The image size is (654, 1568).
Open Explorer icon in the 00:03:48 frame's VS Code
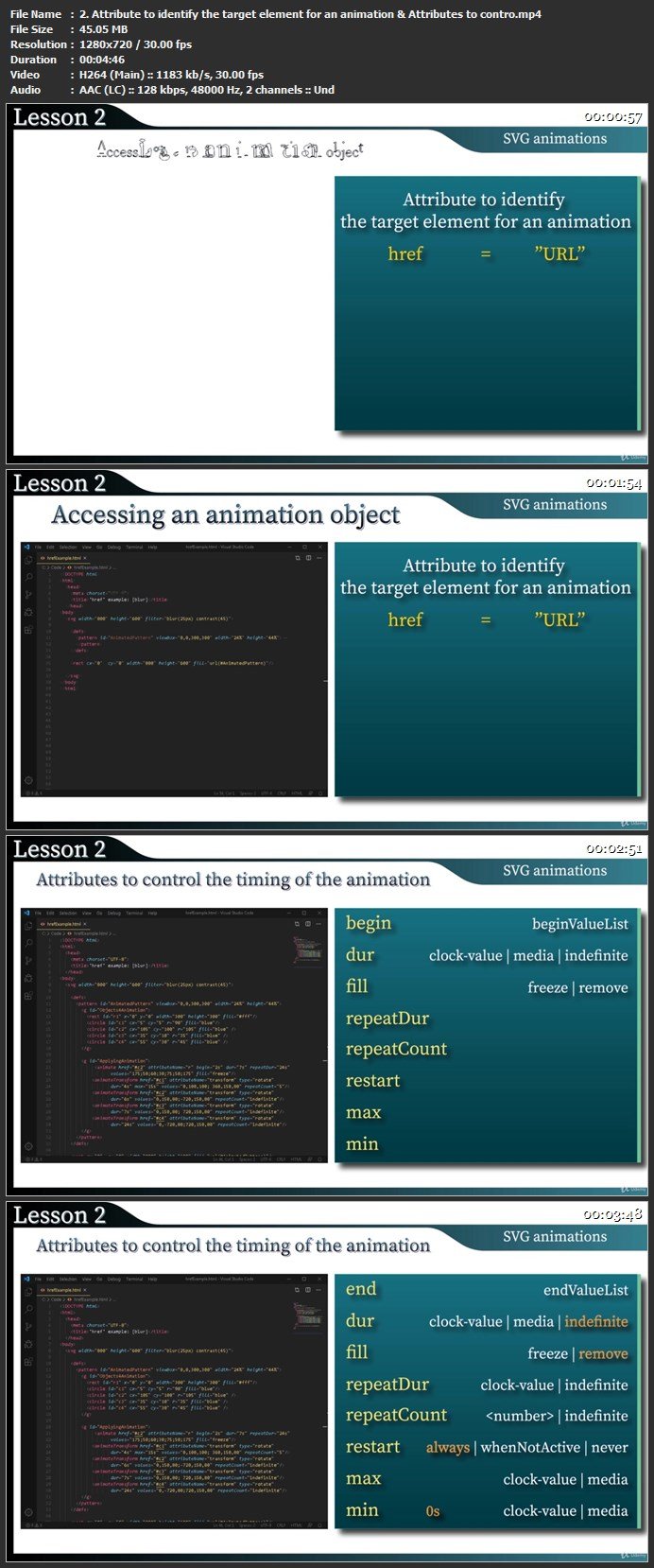[x=28, y=1291]
